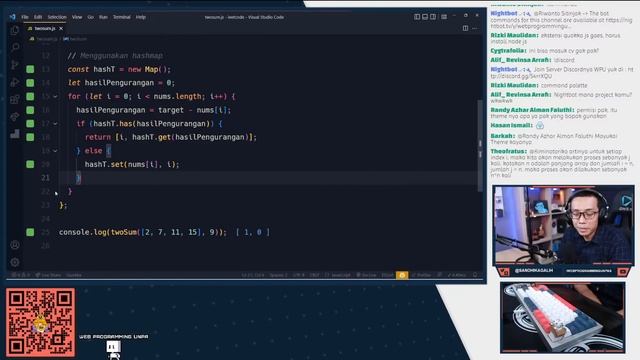Select the twosum.js editor tab
The image size is (640, 360).
click(44, 29)
